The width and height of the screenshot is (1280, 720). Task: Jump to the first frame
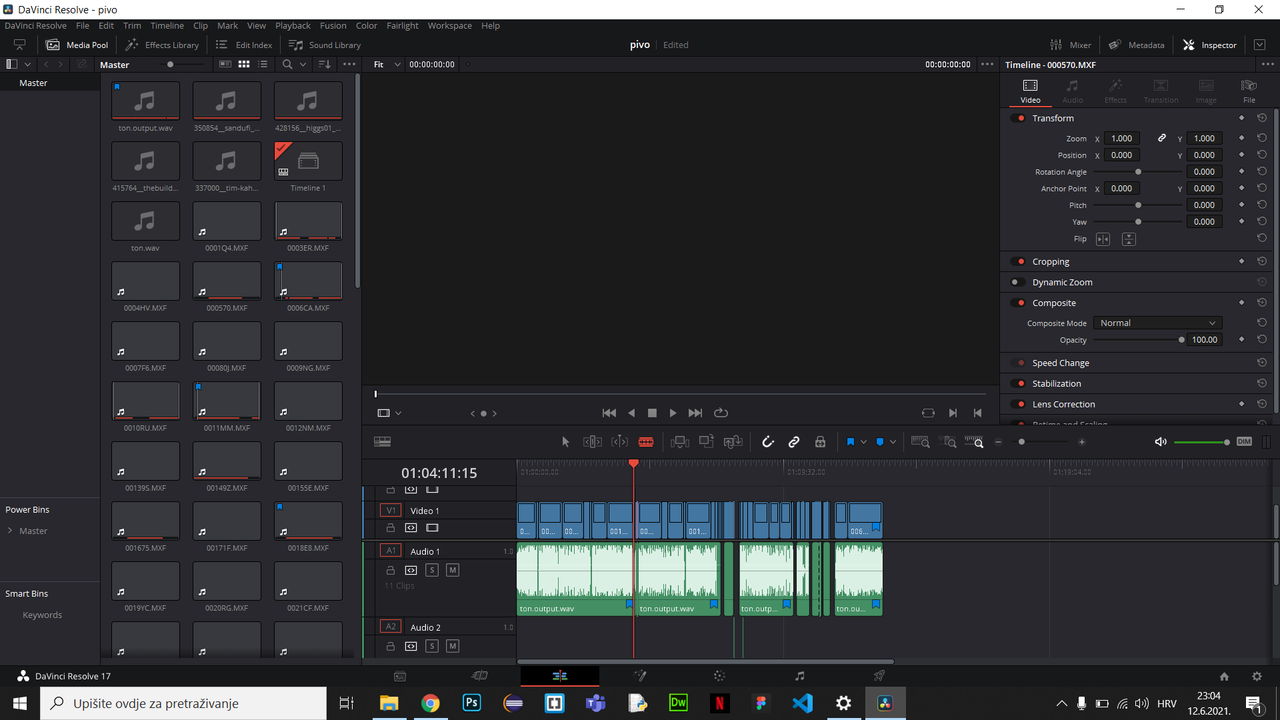609,413
